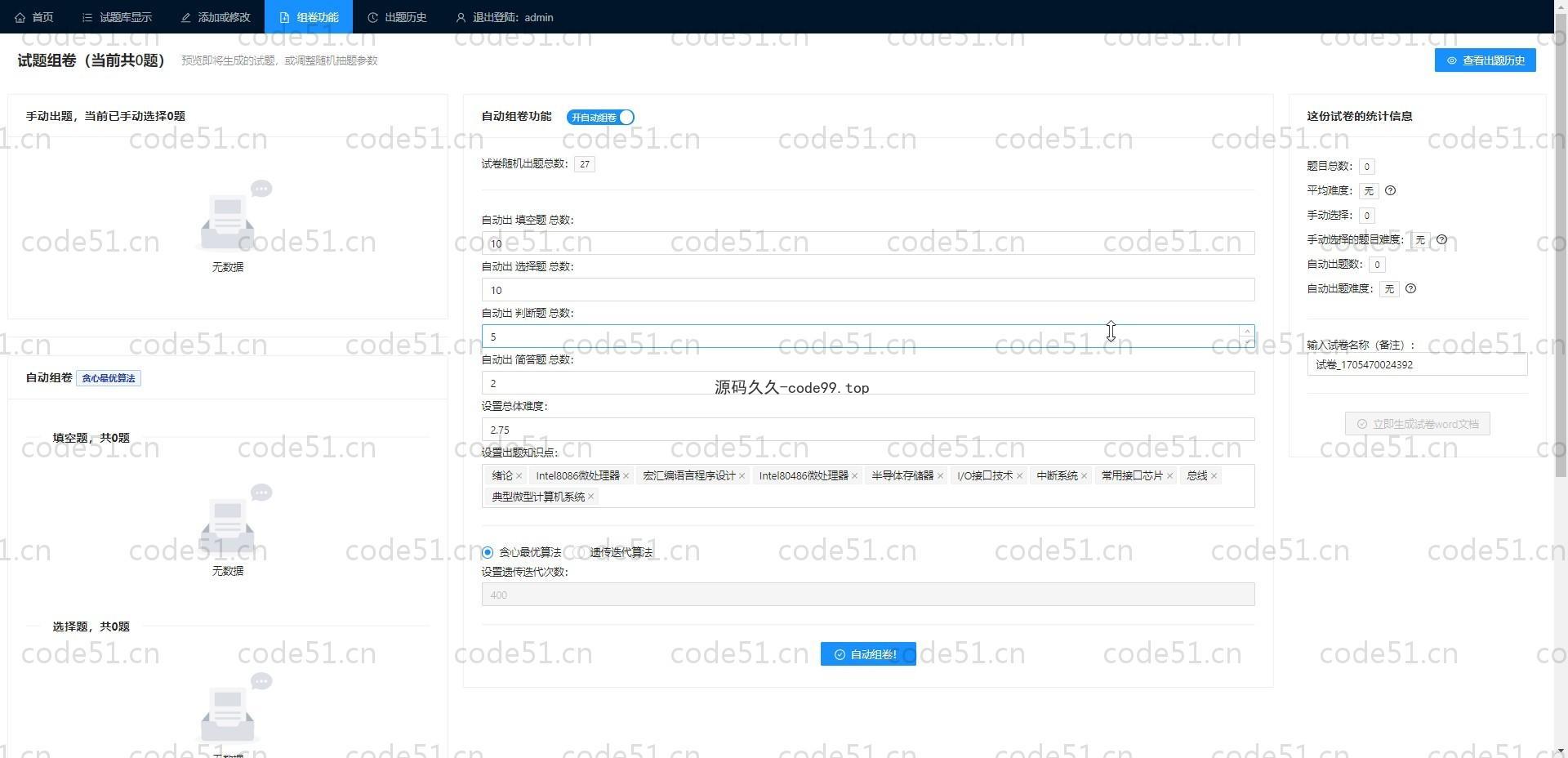The image size is (1568, 758).
Task: Click the 填空题，共0题 heading
Action: pyautogui.click(x=91, y=438)
